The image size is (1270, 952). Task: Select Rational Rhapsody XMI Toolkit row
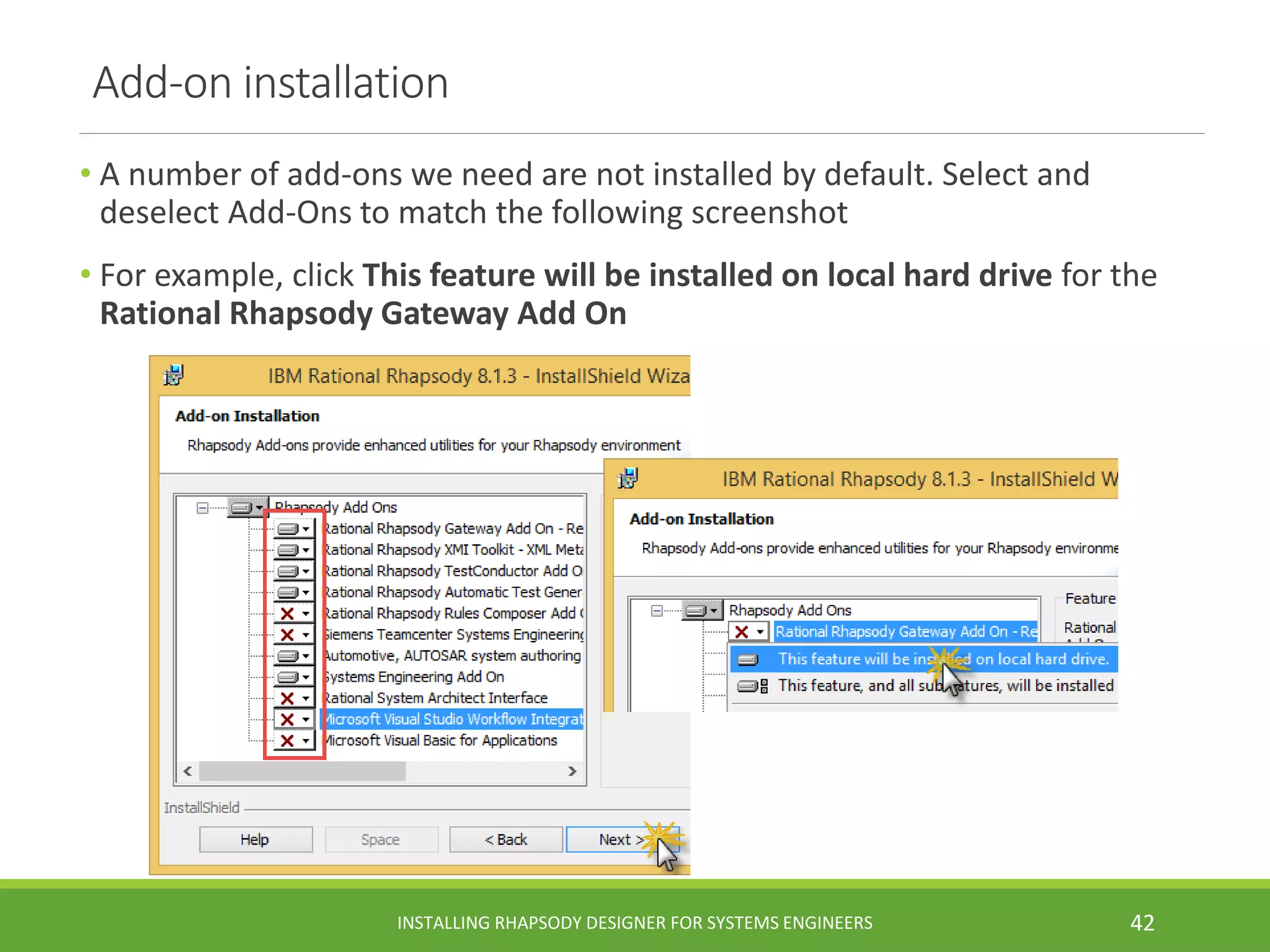pos(453,550)
